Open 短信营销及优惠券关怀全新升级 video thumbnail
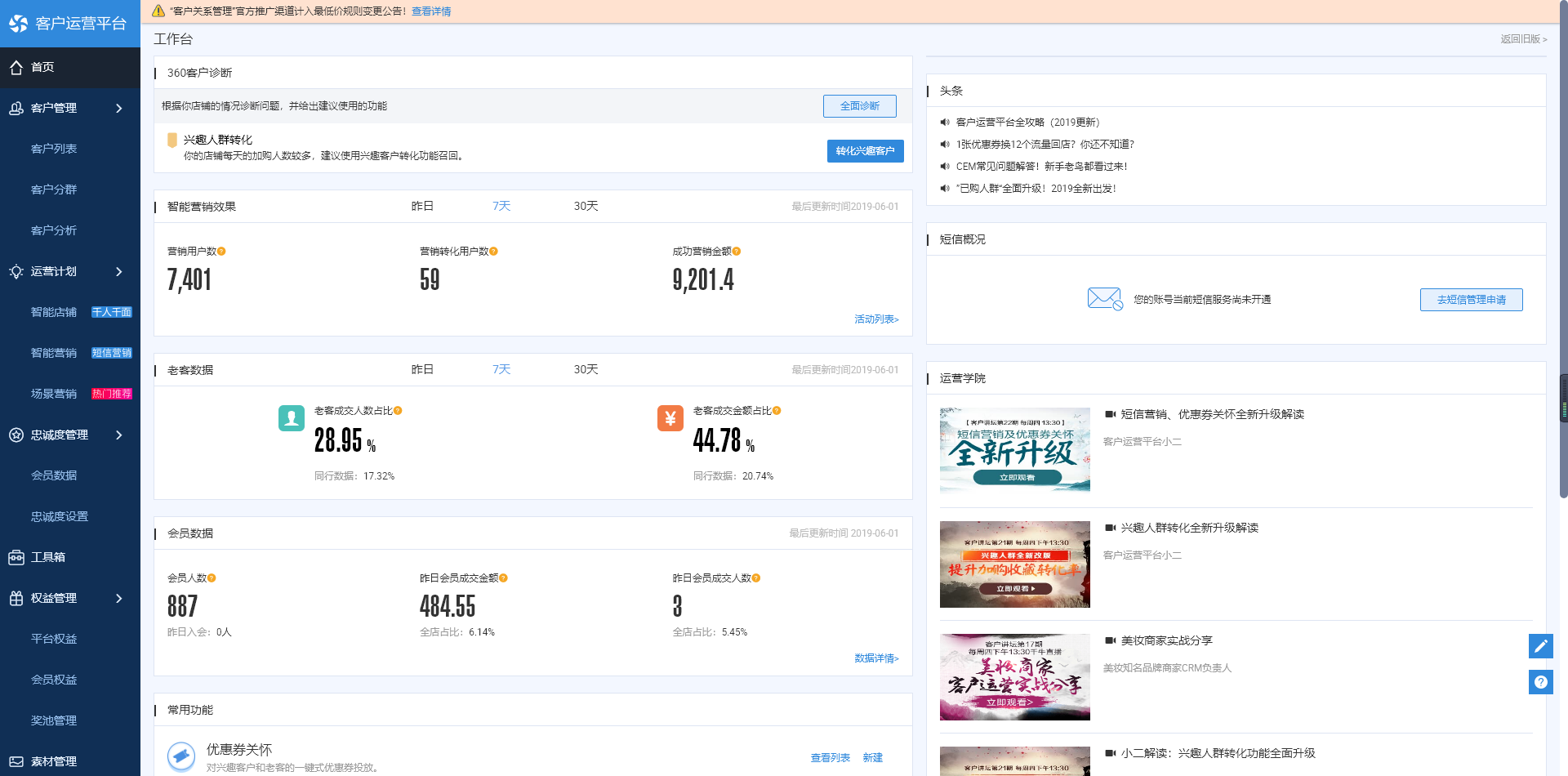Image resolution: width=1568 pixels, height=776 pixels. 1014,451
